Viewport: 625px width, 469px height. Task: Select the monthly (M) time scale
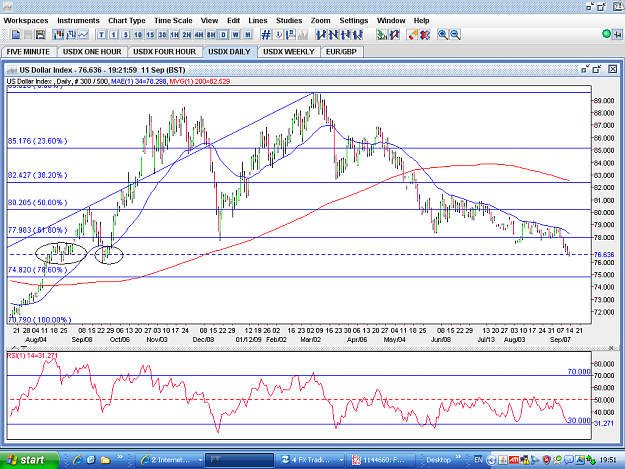coord(248,35)
